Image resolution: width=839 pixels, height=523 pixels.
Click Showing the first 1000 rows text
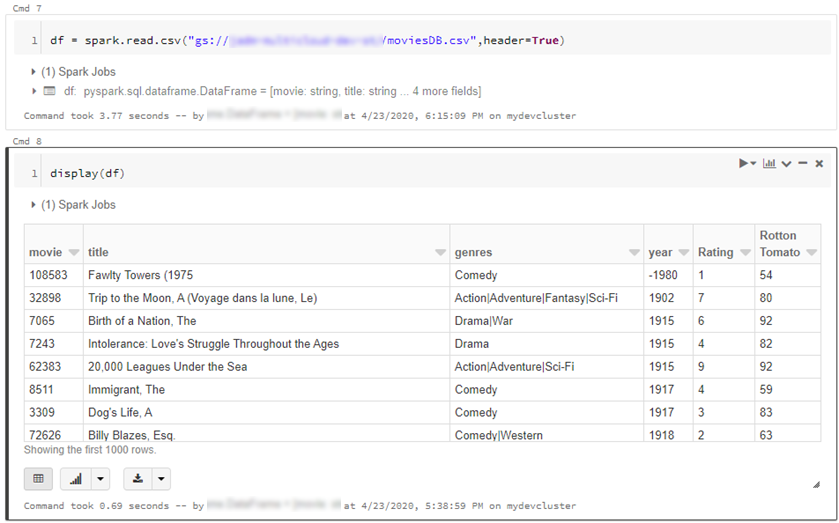click(90, 450)
